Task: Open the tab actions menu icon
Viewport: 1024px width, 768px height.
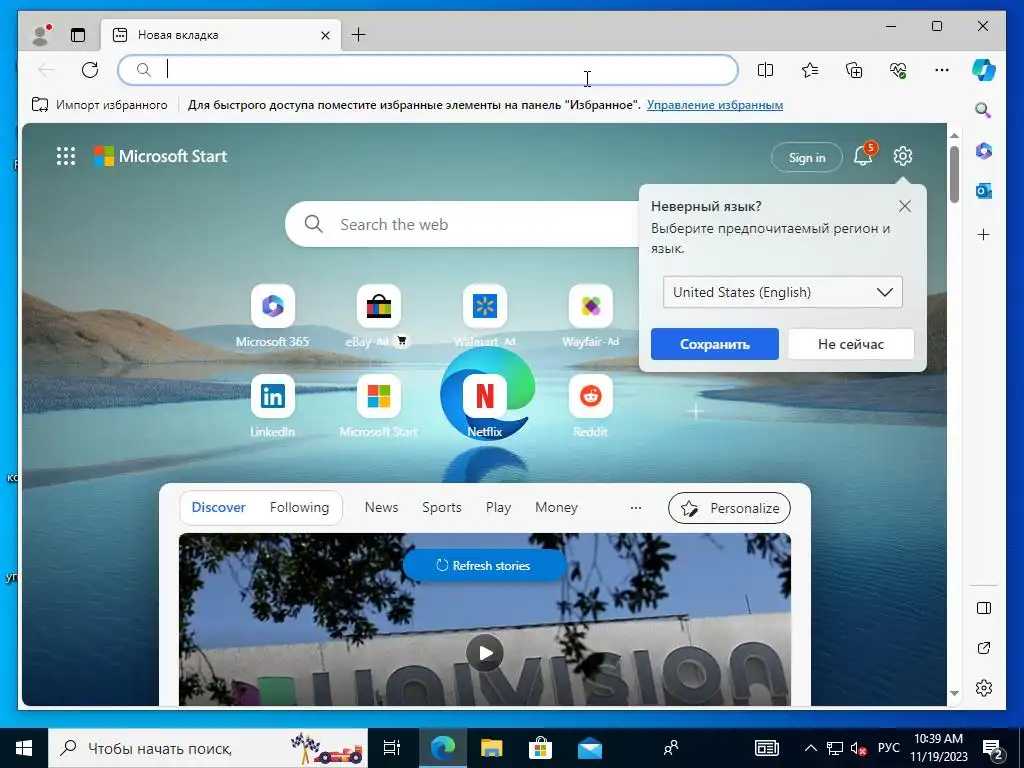Action: point(78,35)
